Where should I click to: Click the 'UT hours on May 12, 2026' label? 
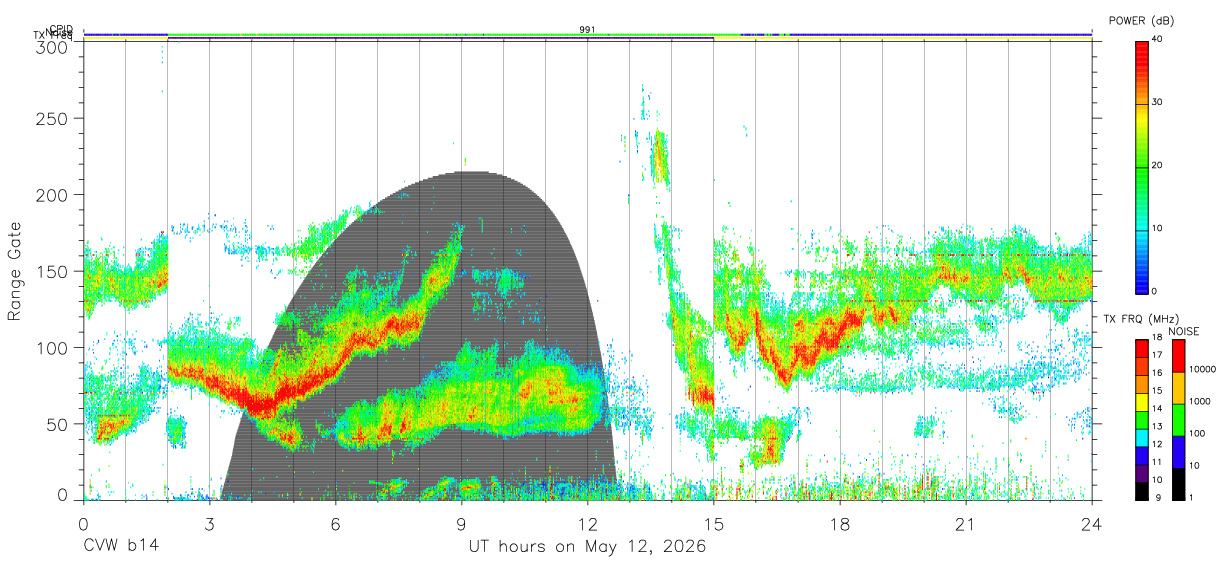tap(587, 547)
